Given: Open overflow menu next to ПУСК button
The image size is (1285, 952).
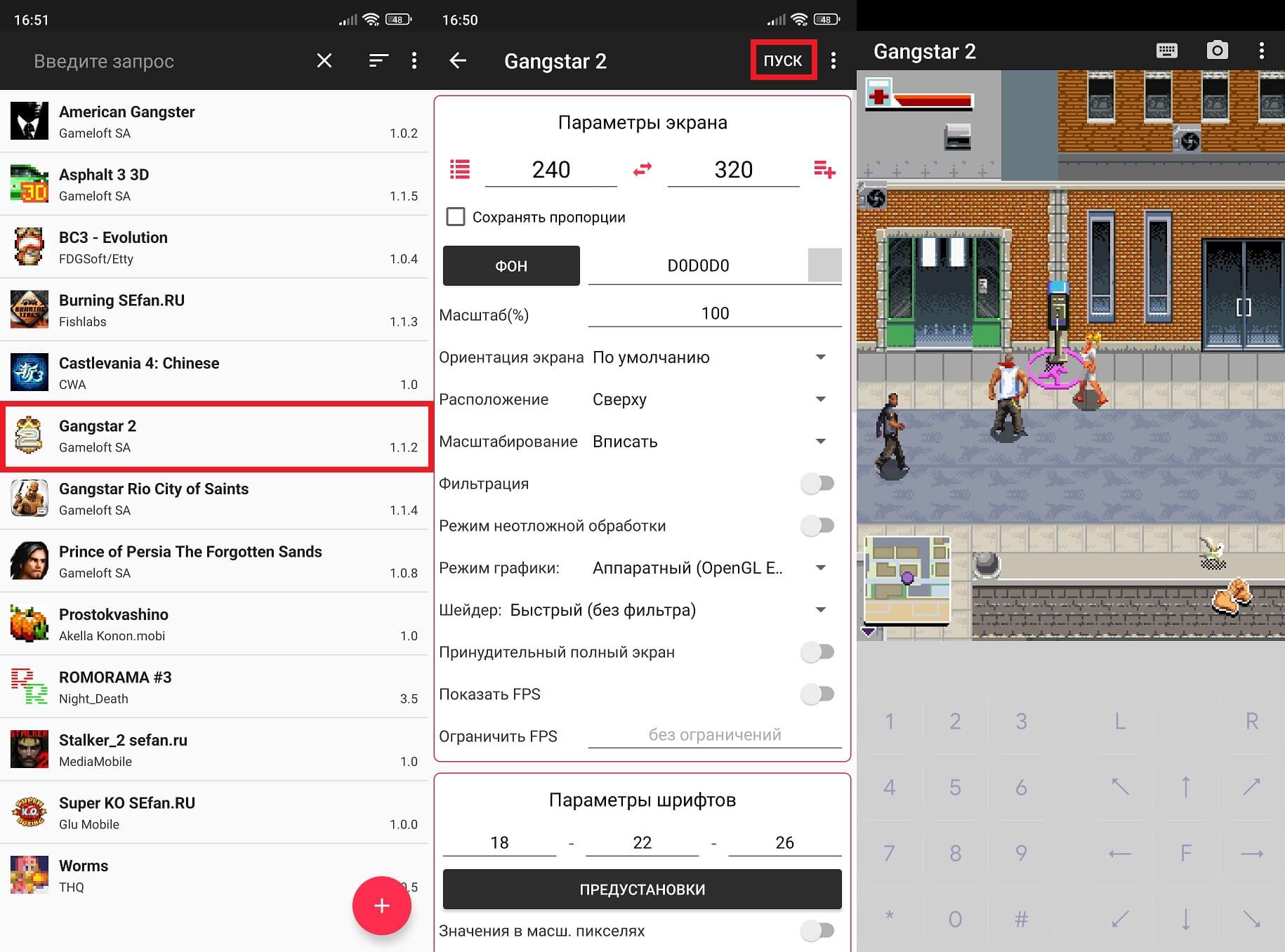Looking at the screenshot, I should click(833, 61).
